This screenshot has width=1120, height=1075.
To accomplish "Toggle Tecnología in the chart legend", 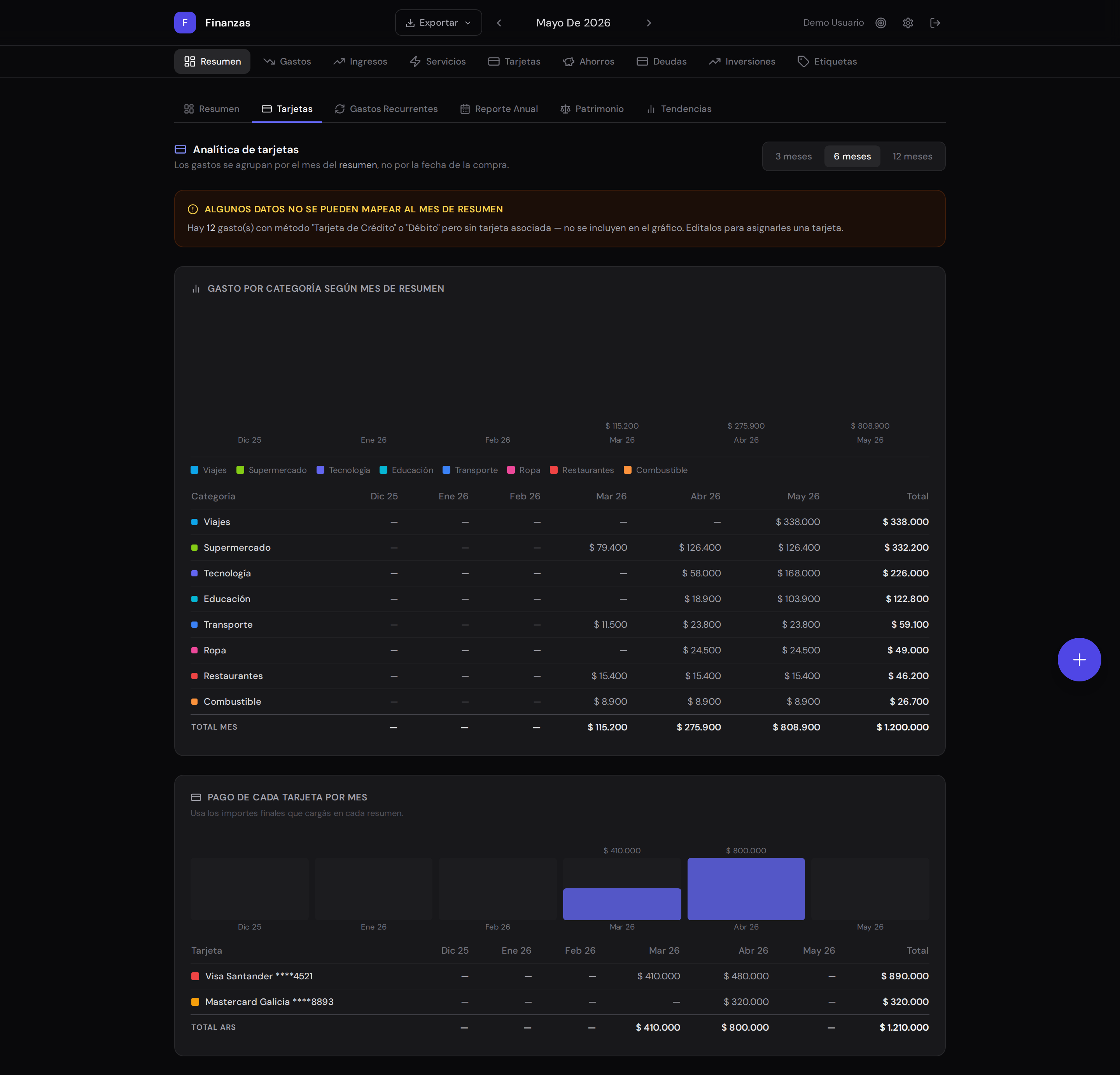I will [x=343, y=470].
